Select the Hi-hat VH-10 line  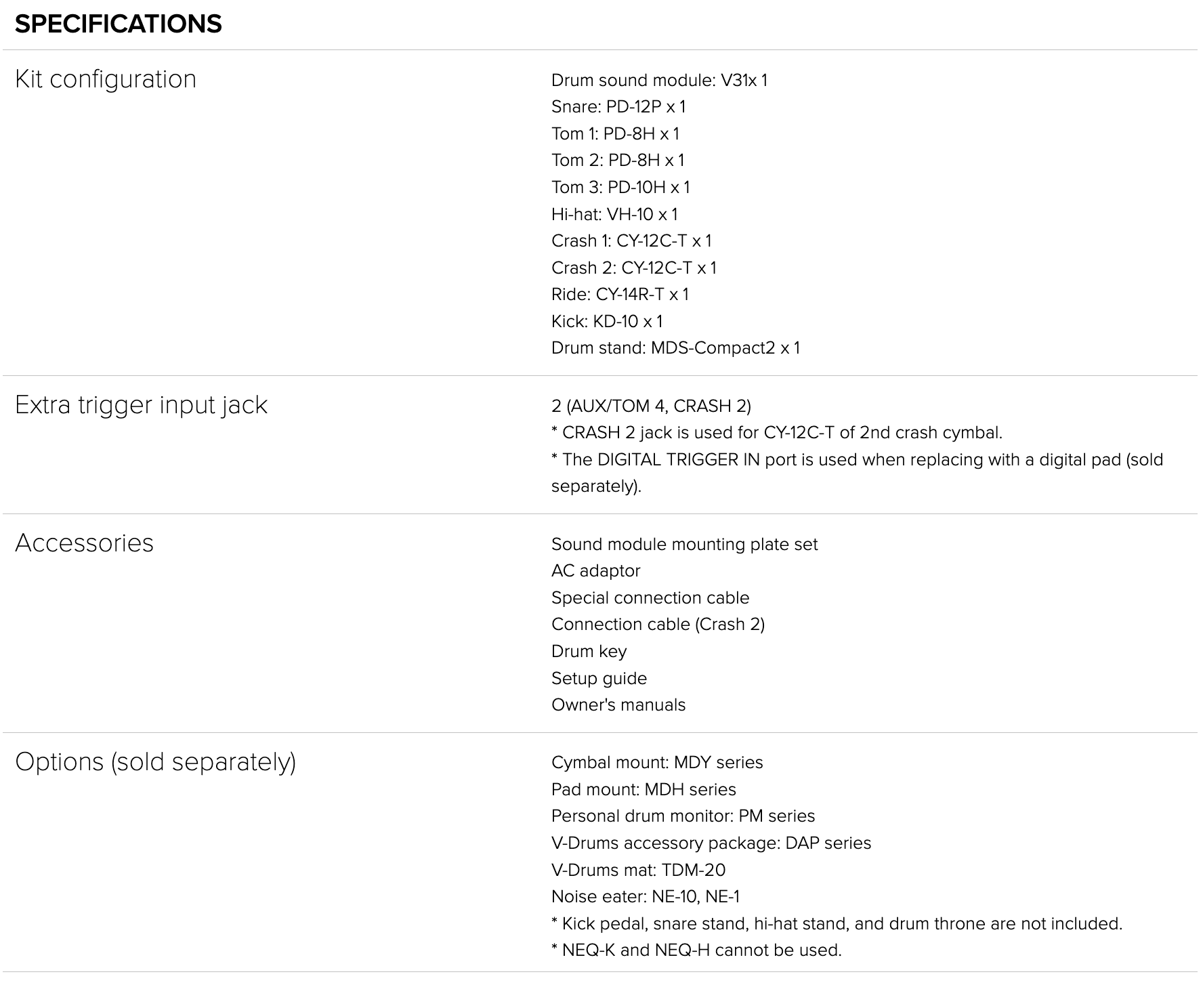614,215
